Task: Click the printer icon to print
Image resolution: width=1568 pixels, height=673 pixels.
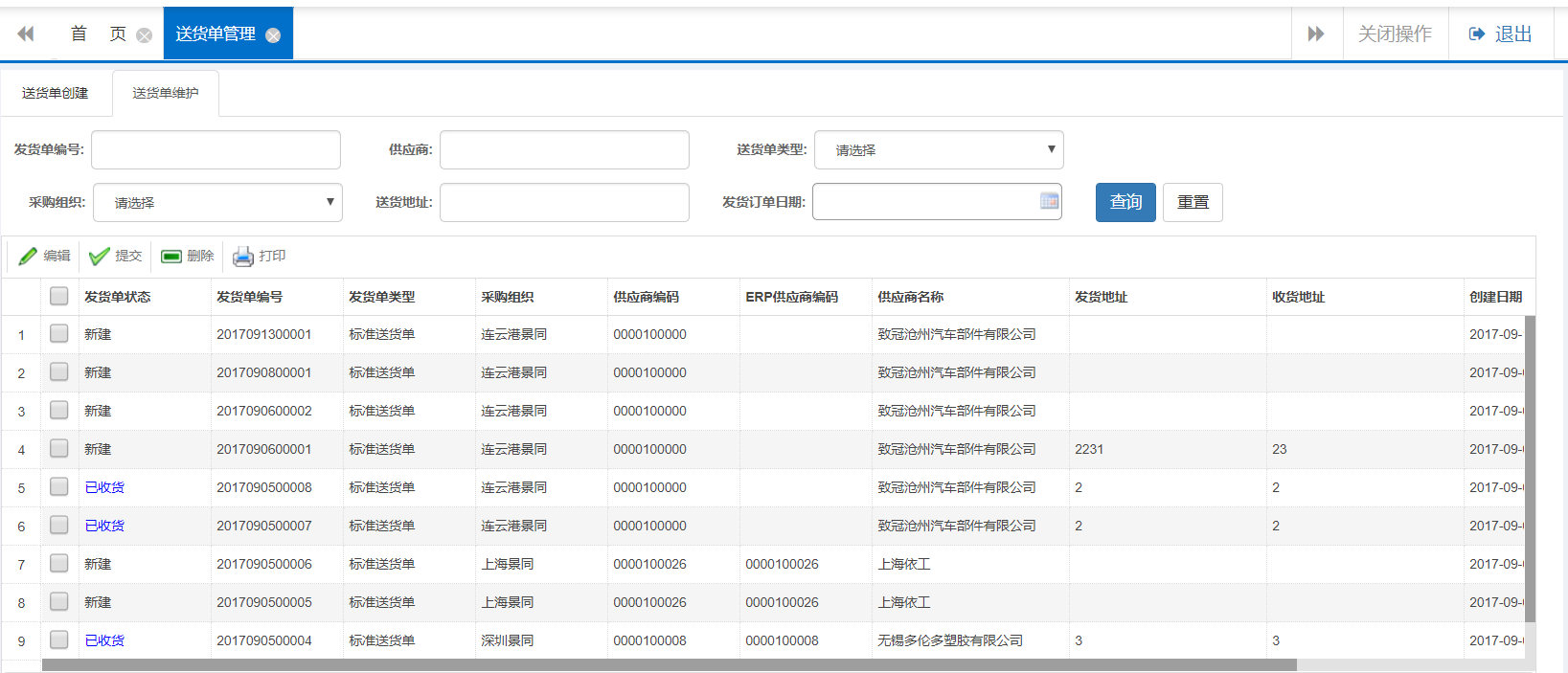Action: pos(243,257)
